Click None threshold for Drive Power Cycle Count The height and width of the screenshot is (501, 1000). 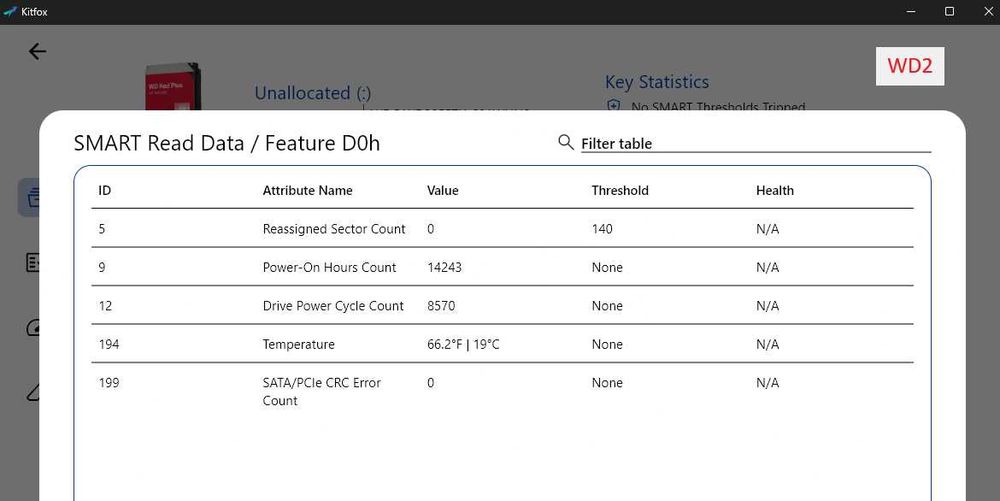[607, 305]
